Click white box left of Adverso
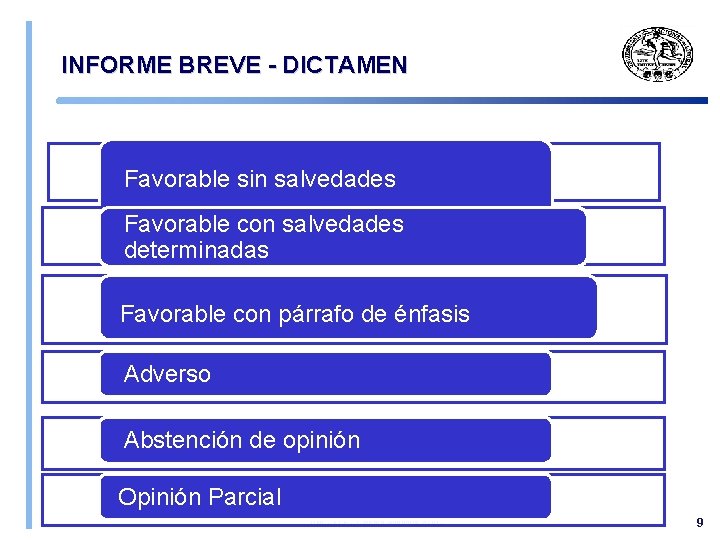The height and width of the screenshot is (540, 720). point(69,377)
